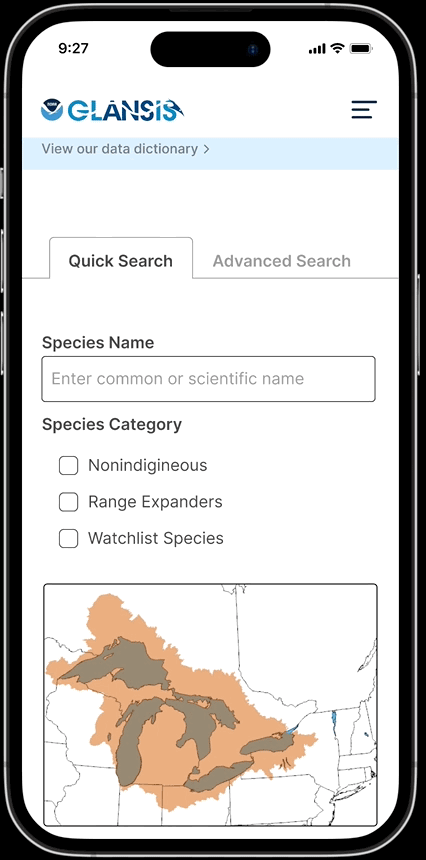This screenshot has height=860, width=426.
Task: Select Lake Erie on the map
Action: pyautogui.click(x=218, y=775)
